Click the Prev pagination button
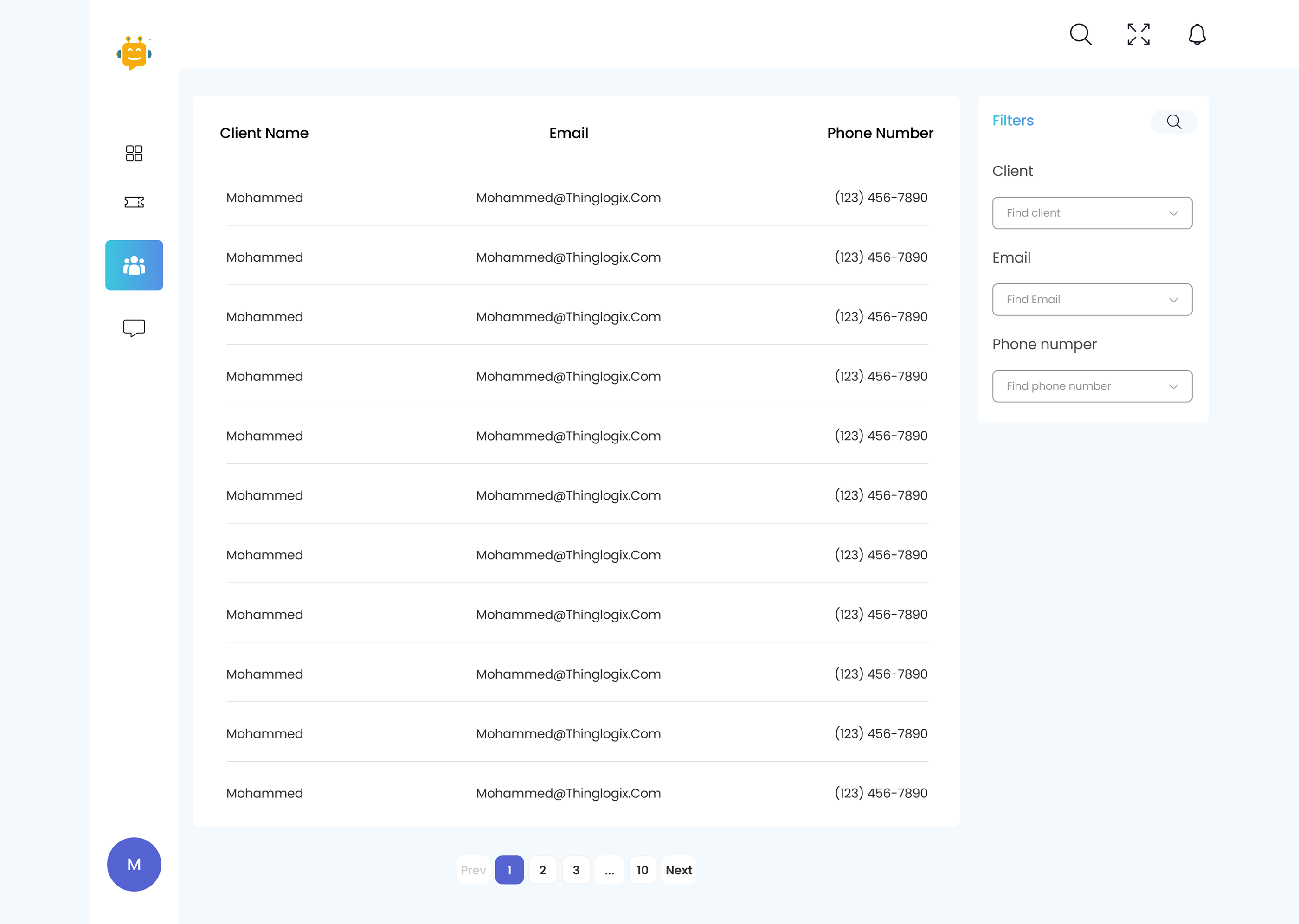Viewport: 1299px width, 924px height. (x=473, y=870)
